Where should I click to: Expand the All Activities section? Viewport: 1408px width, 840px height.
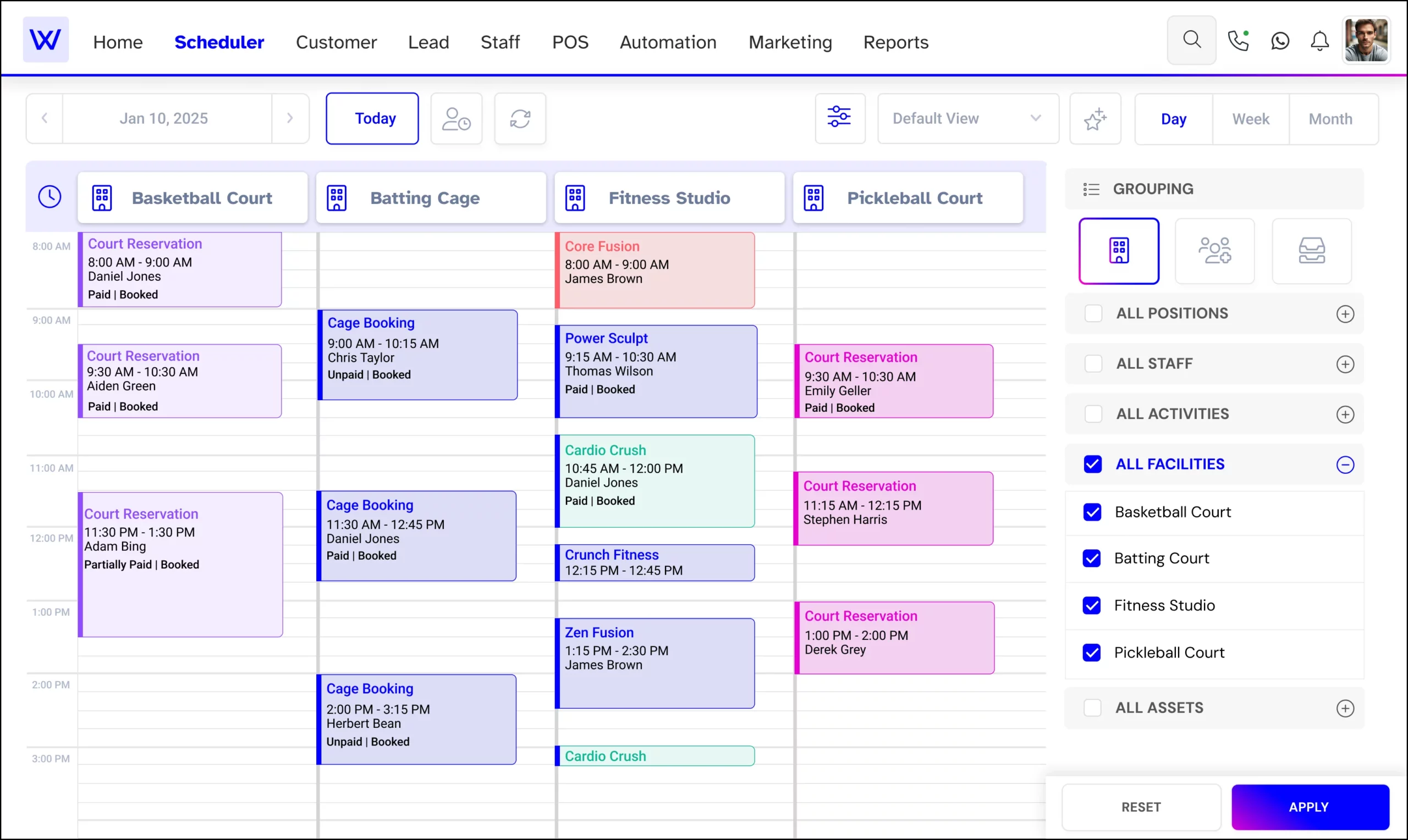(1345, 415)
